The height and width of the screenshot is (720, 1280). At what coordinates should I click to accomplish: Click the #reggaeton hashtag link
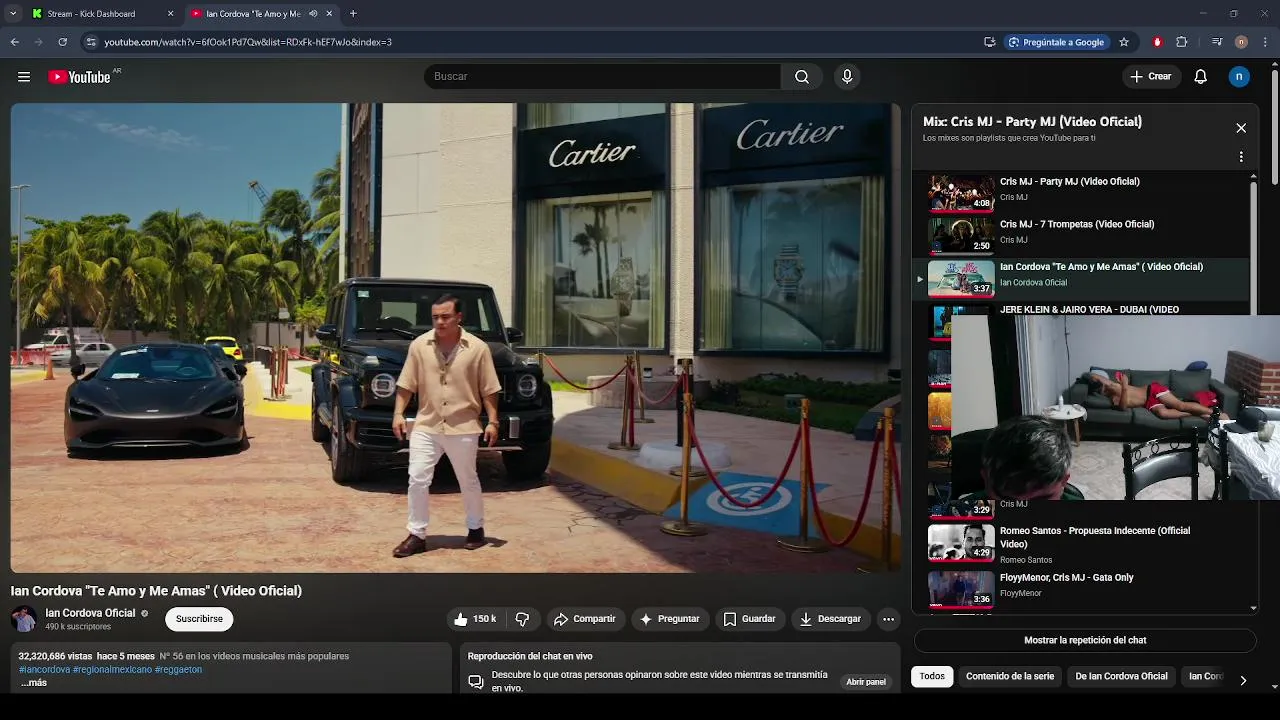[x=178, y=670]
